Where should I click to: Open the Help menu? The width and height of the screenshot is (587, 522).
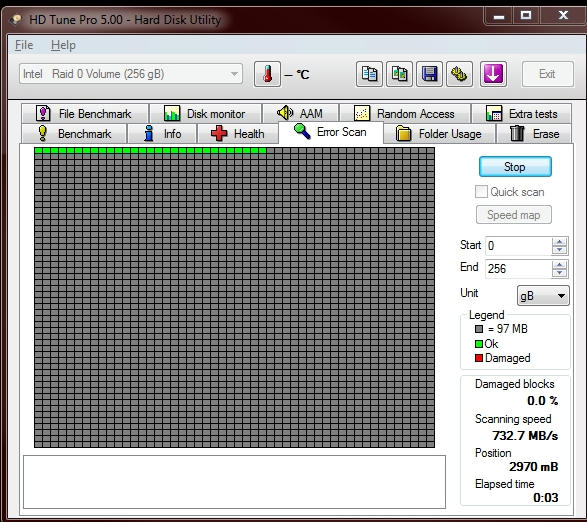click(x=63, y=45)
